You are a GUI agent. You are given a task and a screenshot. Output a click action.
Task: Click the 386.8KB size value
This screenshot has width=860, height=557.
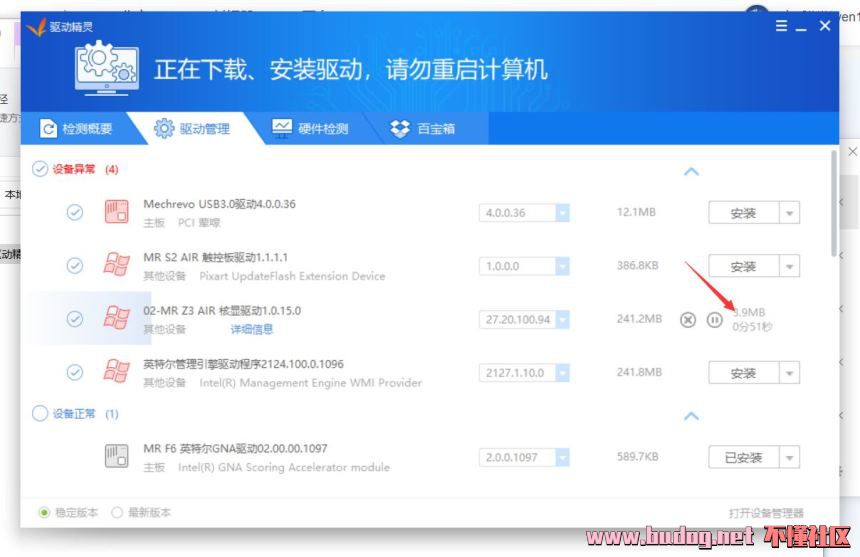tap(637, 265)
